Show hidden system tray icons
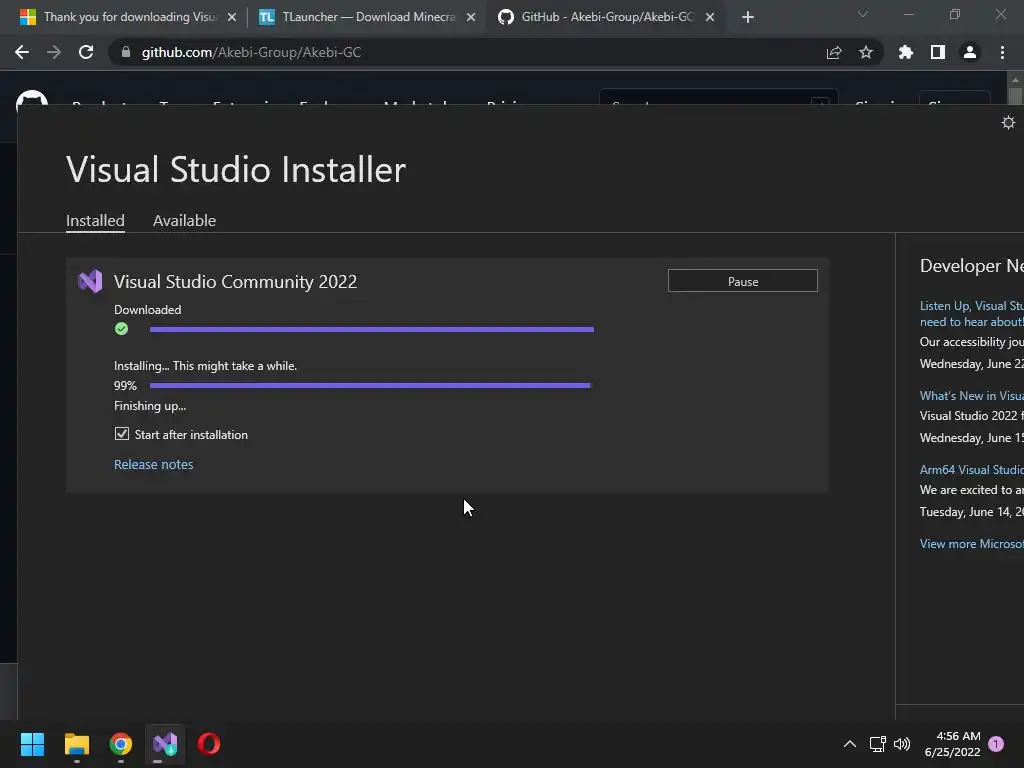The width and height of the screenshot is (1024, 768). pyautogui.click(x=849, y=744)
